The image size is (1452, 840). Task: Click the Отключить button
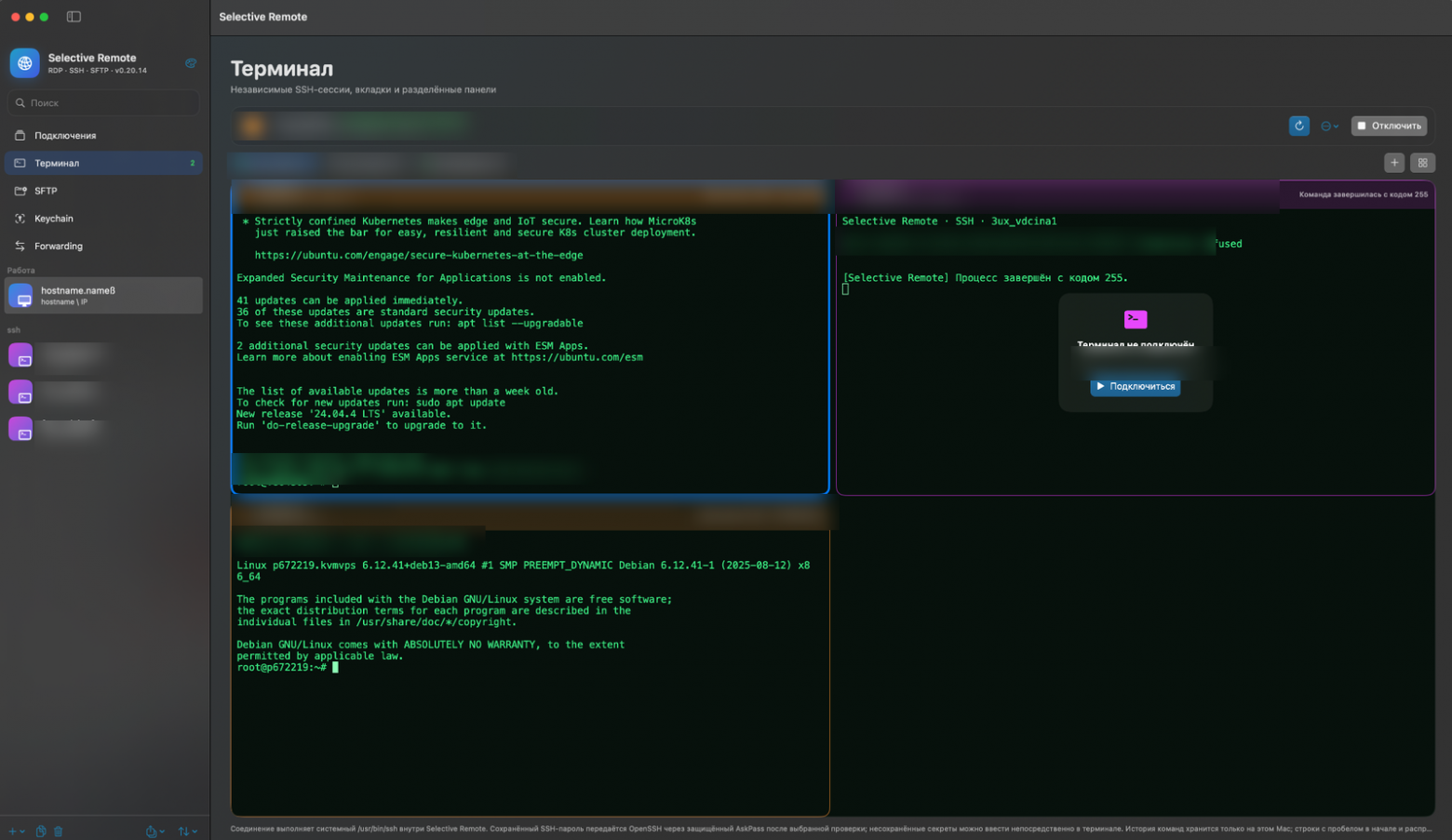pyautogui.click(x=1389, y=126)
